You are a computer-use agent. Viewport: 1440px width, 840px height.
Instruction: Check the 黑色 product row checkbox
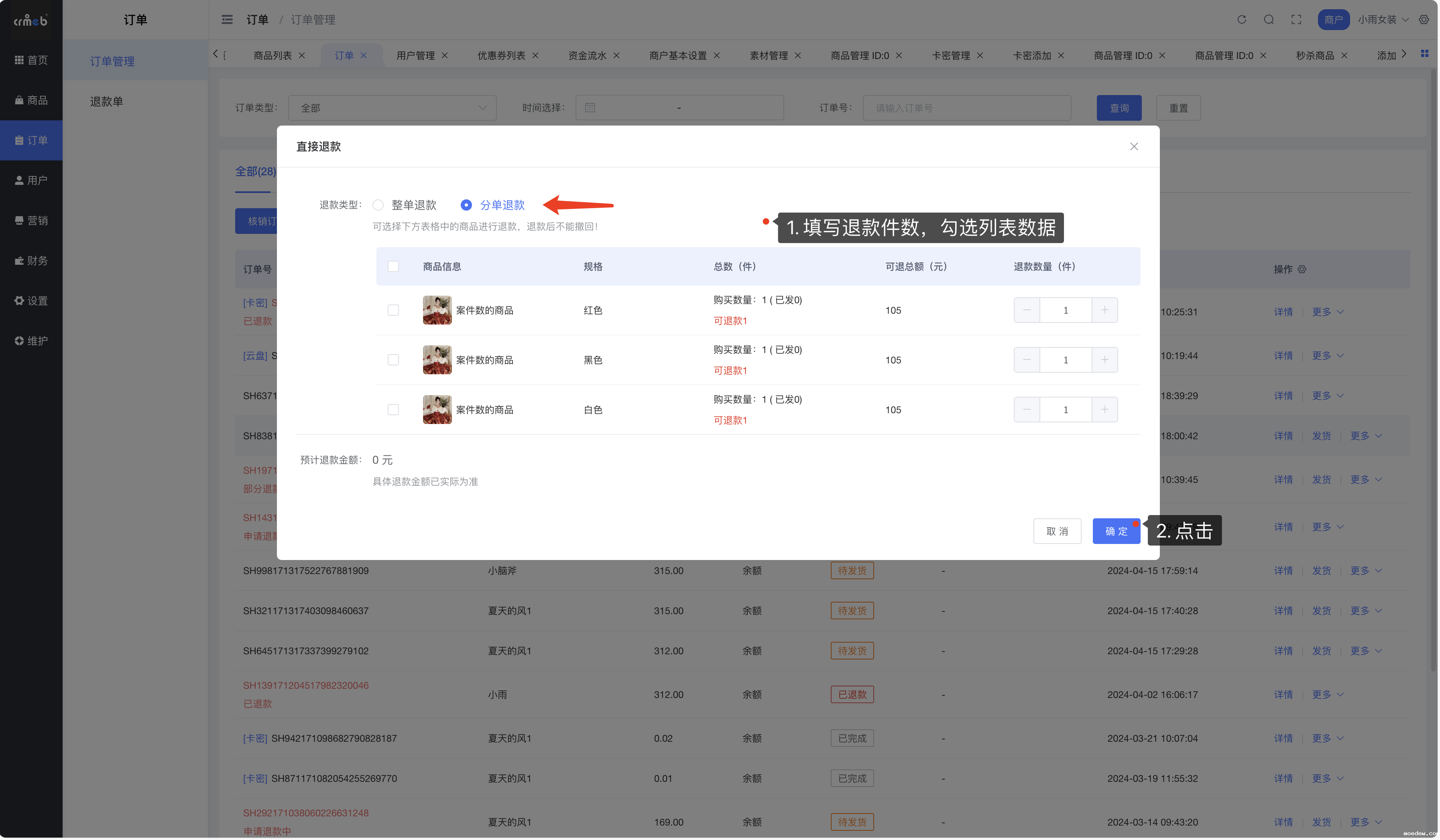click(x=393, y=360)
